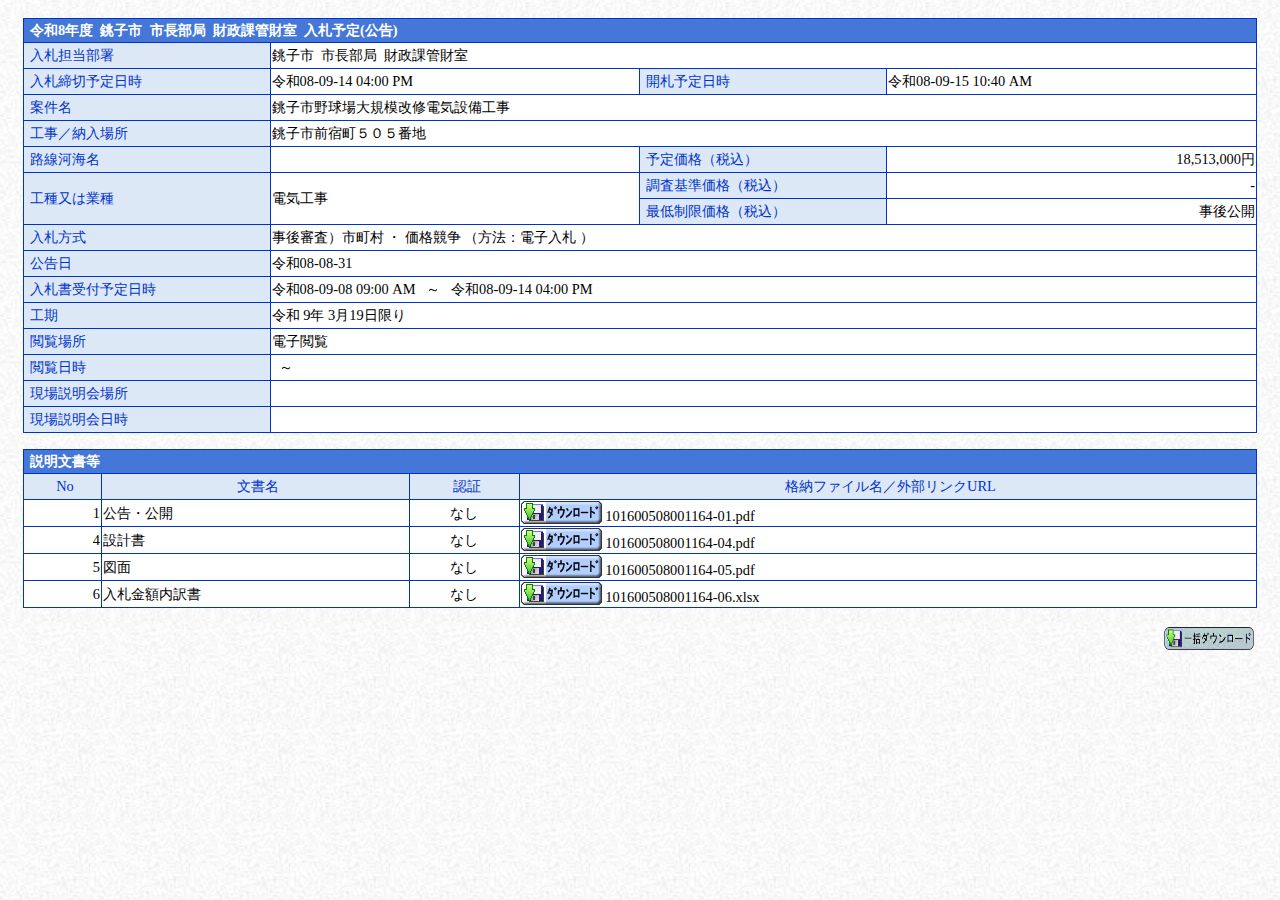
Task: Click the 工期 label
Action: click(44, 316)
